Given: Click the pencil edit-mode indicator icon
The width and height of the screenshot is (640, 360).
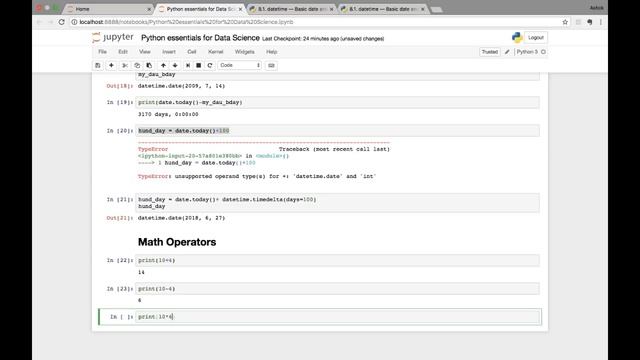Looking at the screenshot, I should (x=507, y=52).
